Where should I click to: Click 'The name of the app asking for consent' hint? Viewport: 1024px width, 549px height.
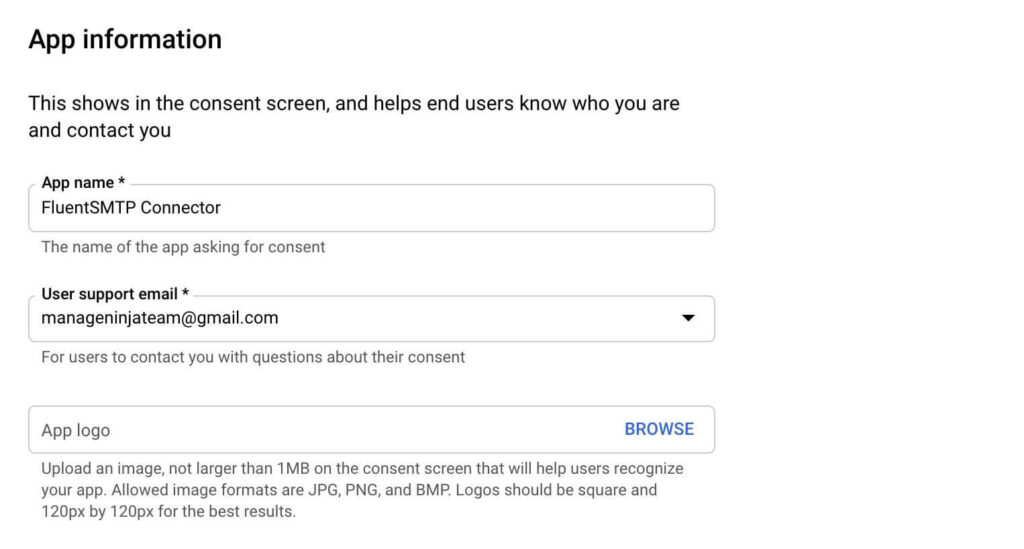click(x=183, y=247)
